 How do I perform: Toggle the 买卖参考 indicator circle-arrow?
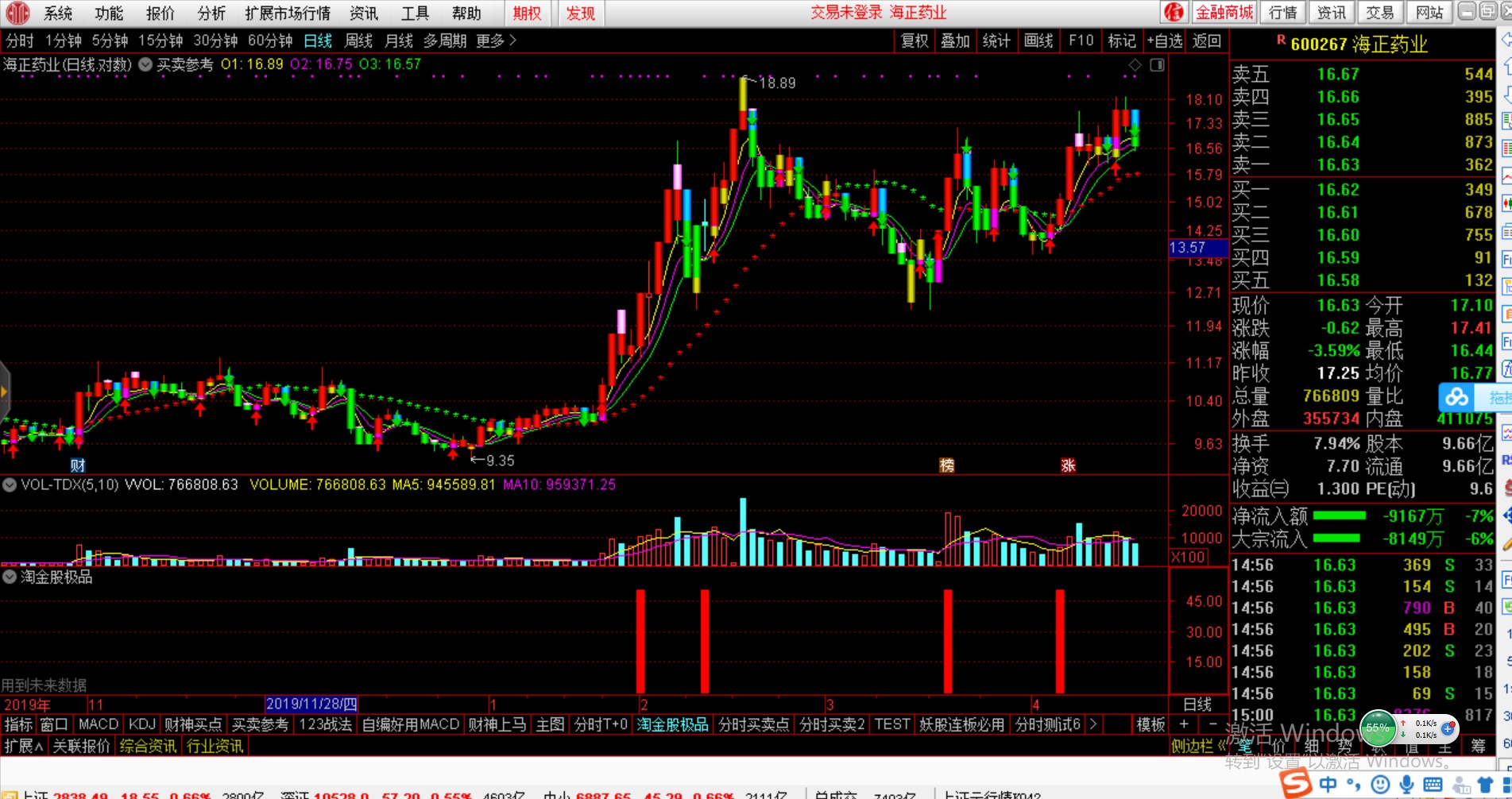145,64
